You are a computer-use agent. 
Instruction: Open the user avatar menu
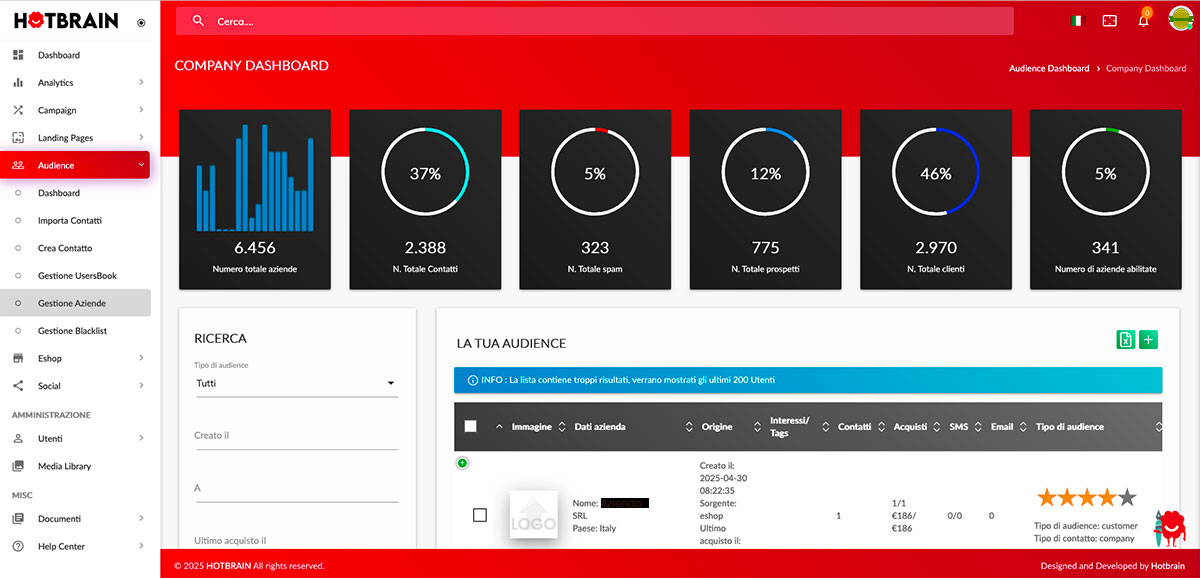(x=1181, y=20)
